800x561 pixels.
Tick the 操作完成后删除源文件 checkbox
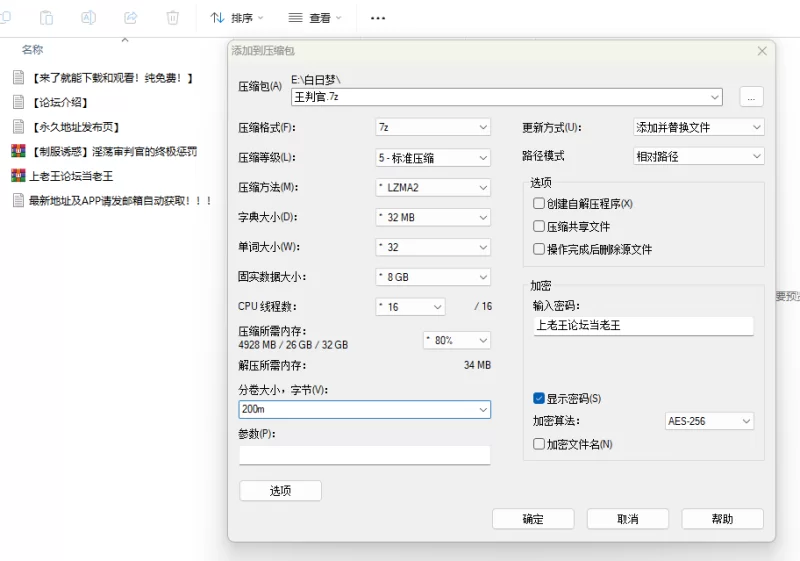coord(539,250)
